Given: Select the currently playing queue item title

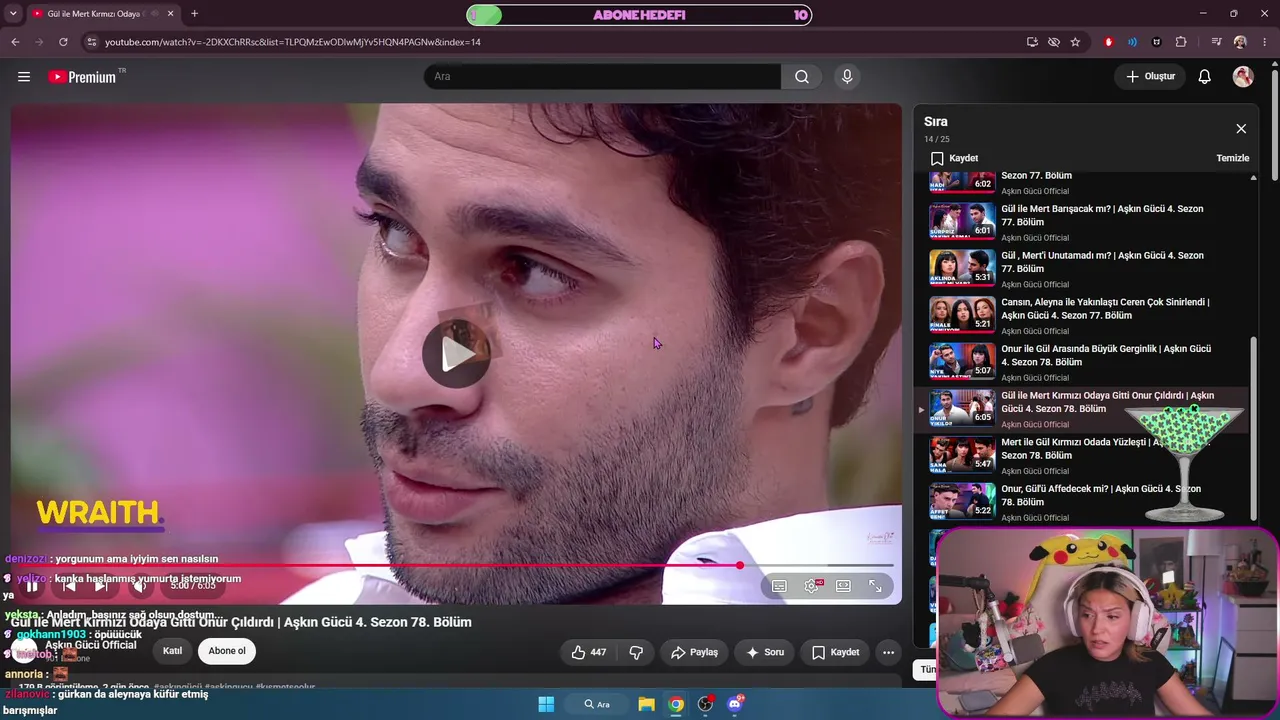Looking at the screenshot, I should click(x=1107, y=402).
